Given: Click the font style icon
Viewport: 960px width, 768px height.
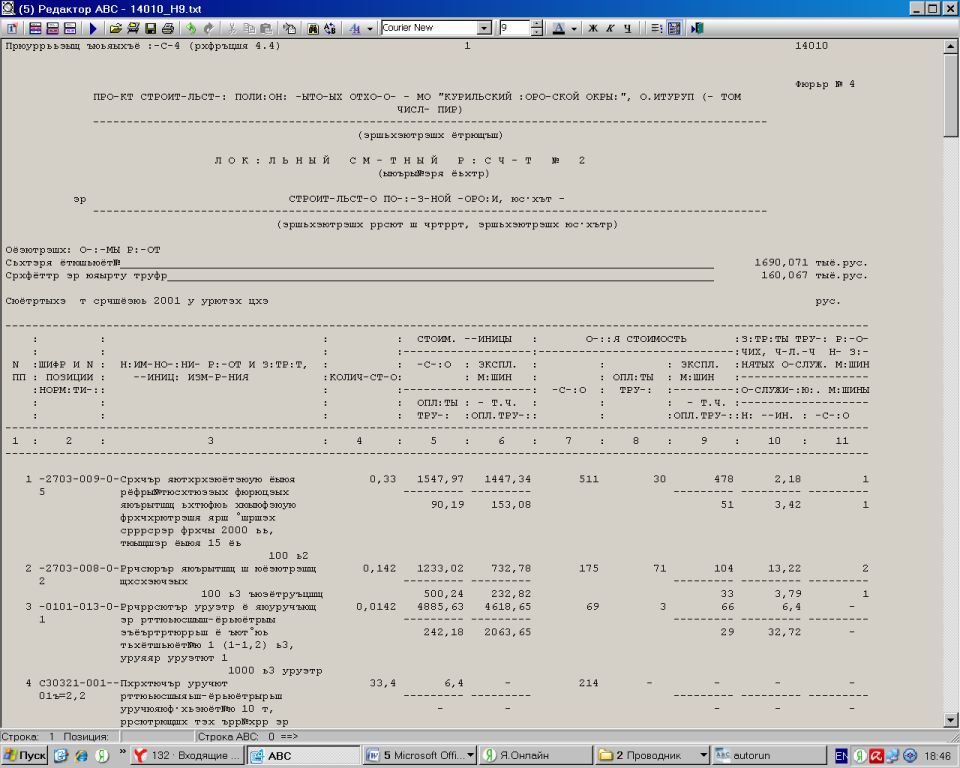Looking at the screenshot, I should pyautogui.click(x=355, y=28).
